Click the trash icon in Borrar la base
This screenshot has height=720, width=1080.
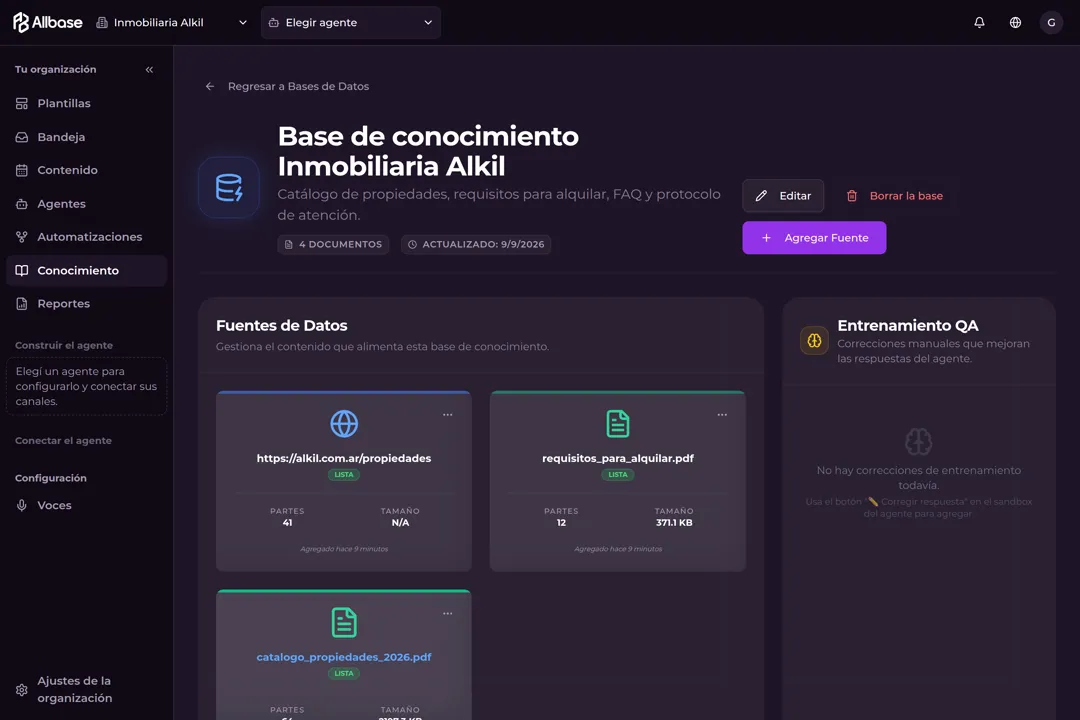852,196
